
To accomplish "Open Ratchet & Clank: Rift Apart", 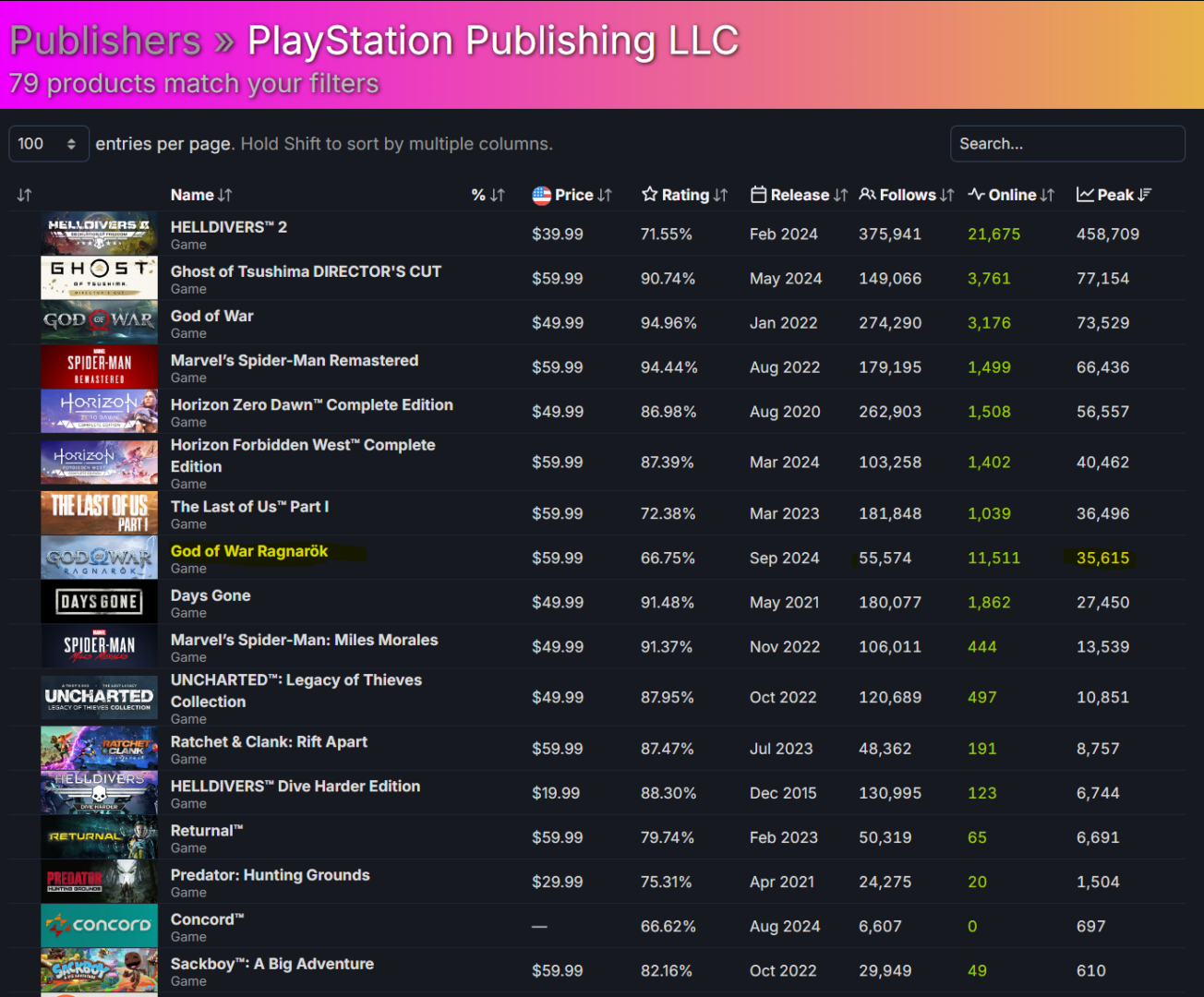I will (269, 742).
